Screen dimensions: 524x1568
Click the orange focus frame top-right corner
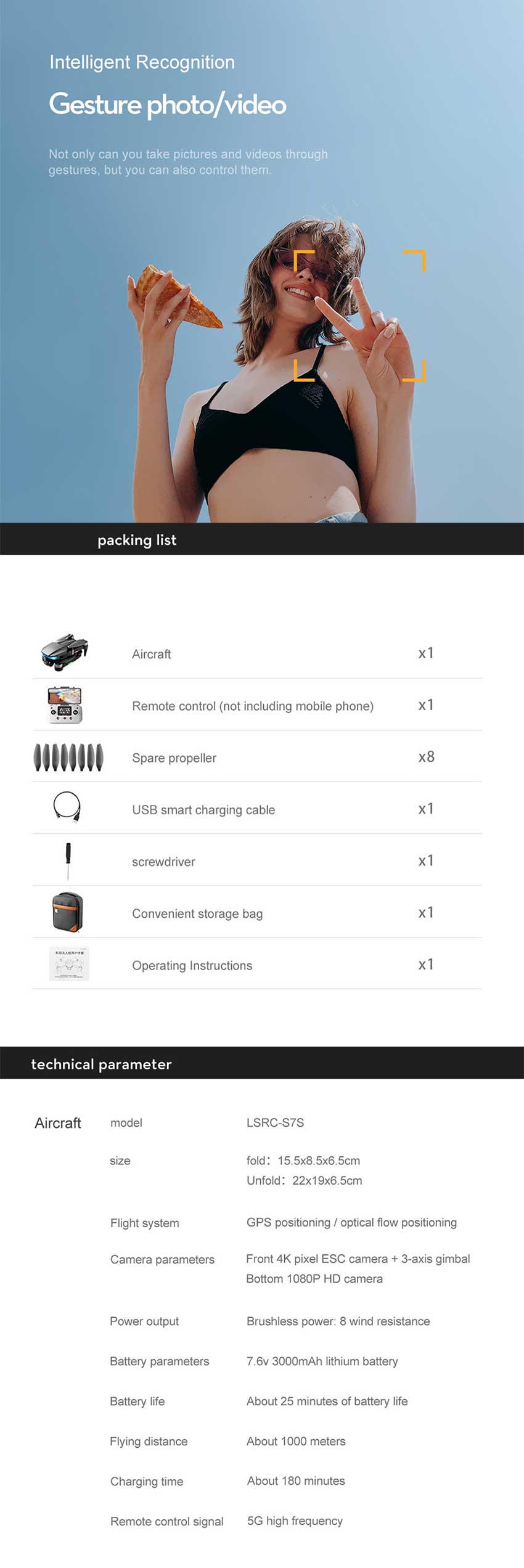[416, 259]
